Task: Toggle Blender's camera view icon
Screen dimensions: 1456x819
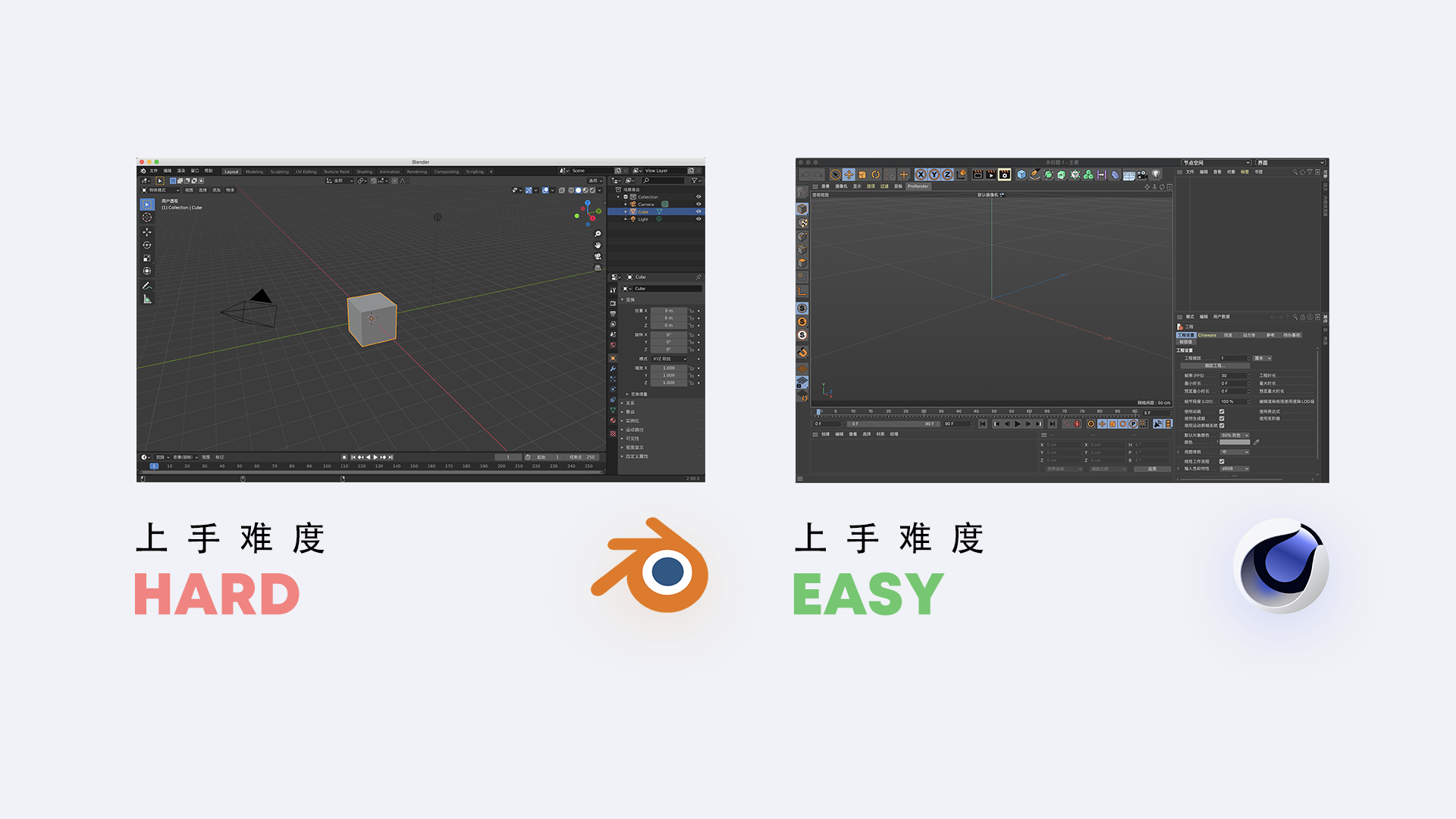Action: 598,256
